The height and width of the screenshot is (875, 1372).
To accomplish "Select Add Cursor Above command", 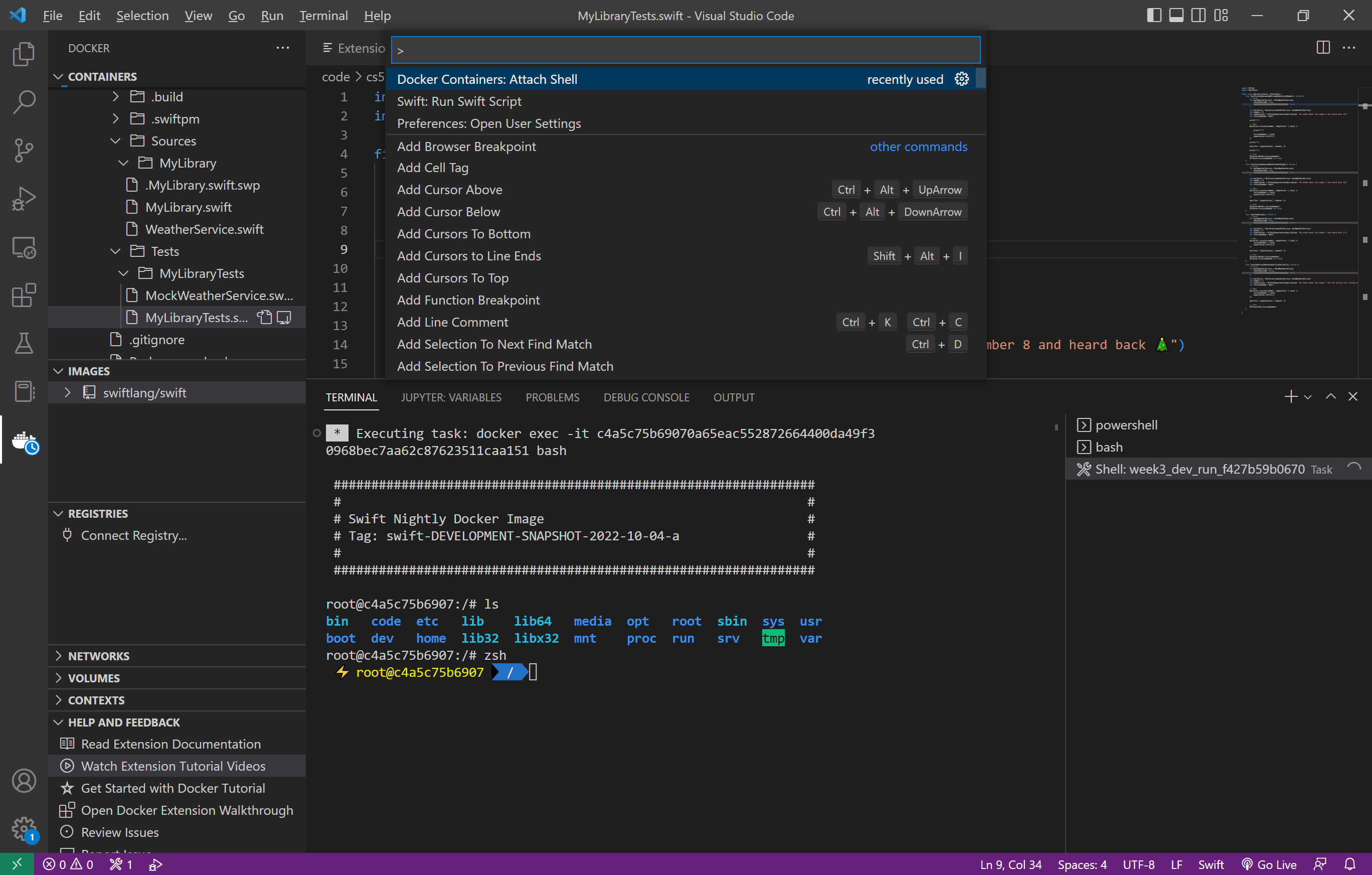I will 685,190.
